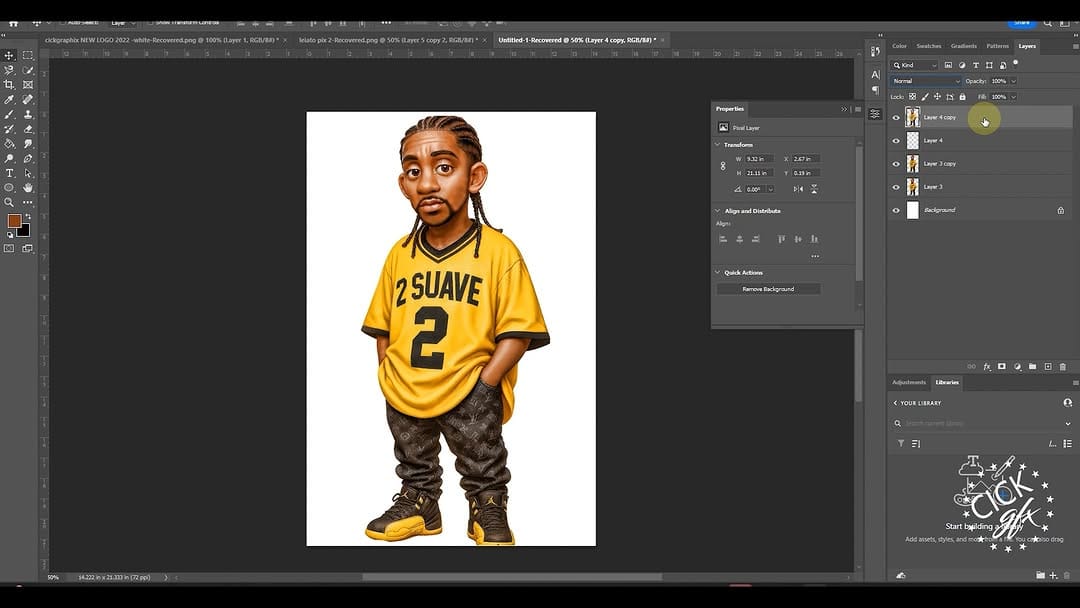This screenshot has height=608, width=1080.
Task: Click the library search field
Action: coord(980,423)
